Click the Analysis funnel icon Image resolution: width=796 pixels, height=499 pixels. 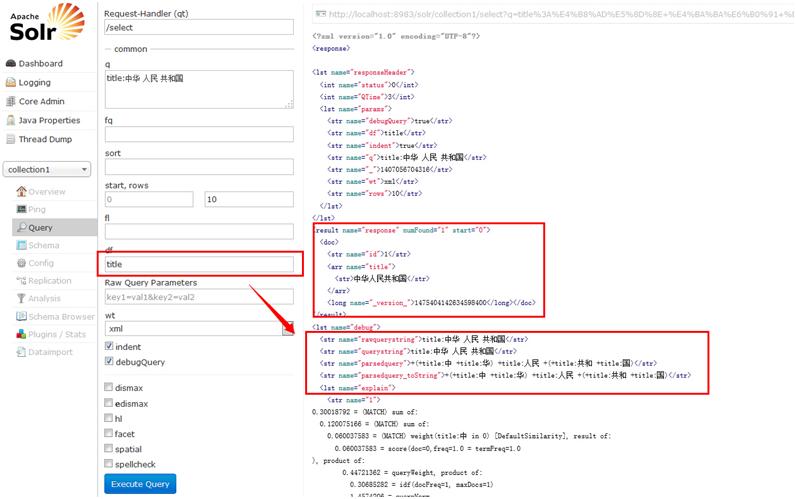coord(21,298)
